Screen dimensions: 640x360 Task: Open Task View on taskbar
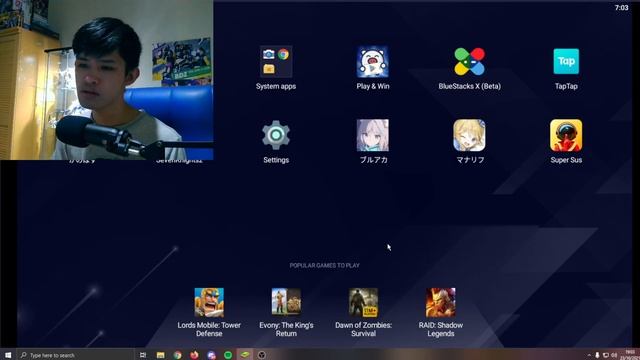point(143,355)
